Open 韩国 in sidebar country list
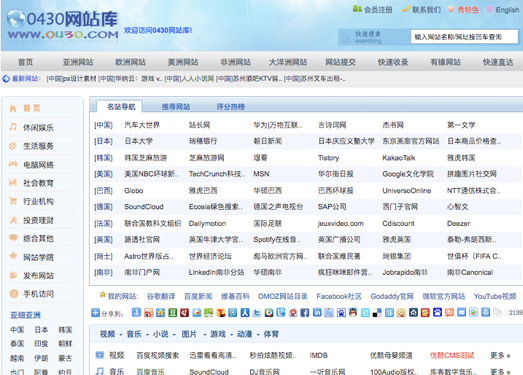523x375 pixels. [x=65, y=330]
